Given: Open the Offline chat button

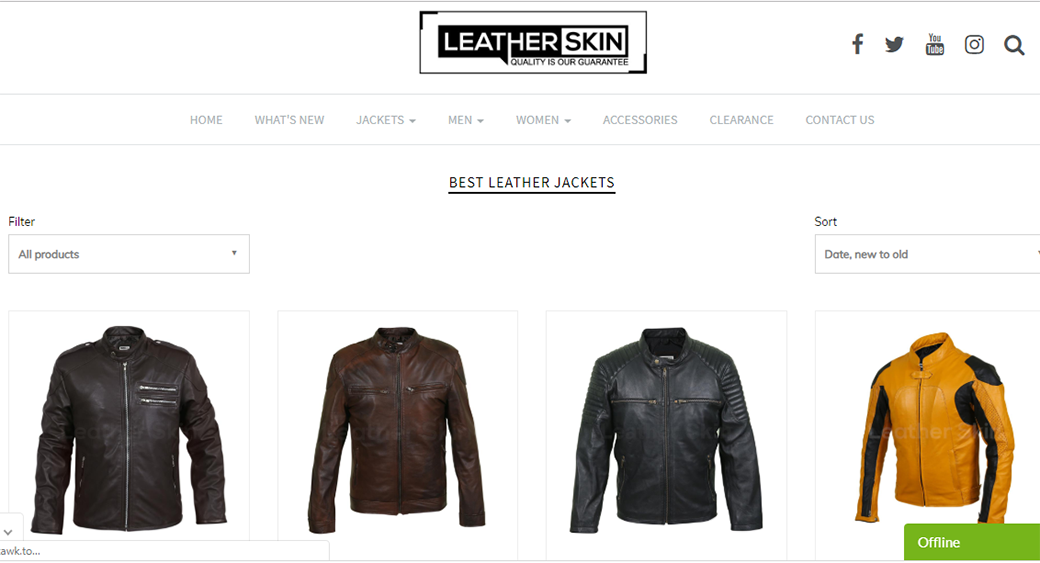Looking at the screenshot, I should 972,542.
